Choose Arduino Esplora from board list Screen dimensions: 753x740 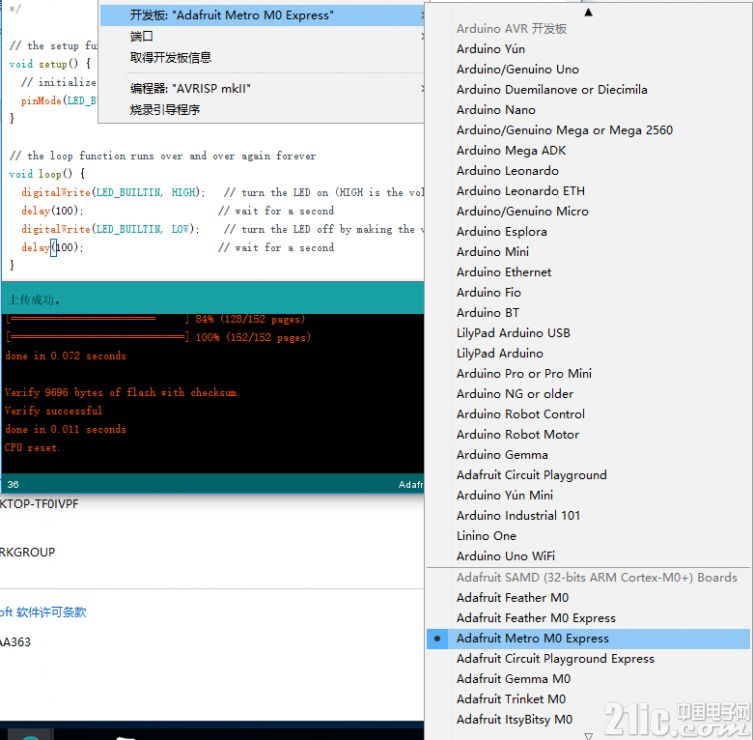click(588, 231)
